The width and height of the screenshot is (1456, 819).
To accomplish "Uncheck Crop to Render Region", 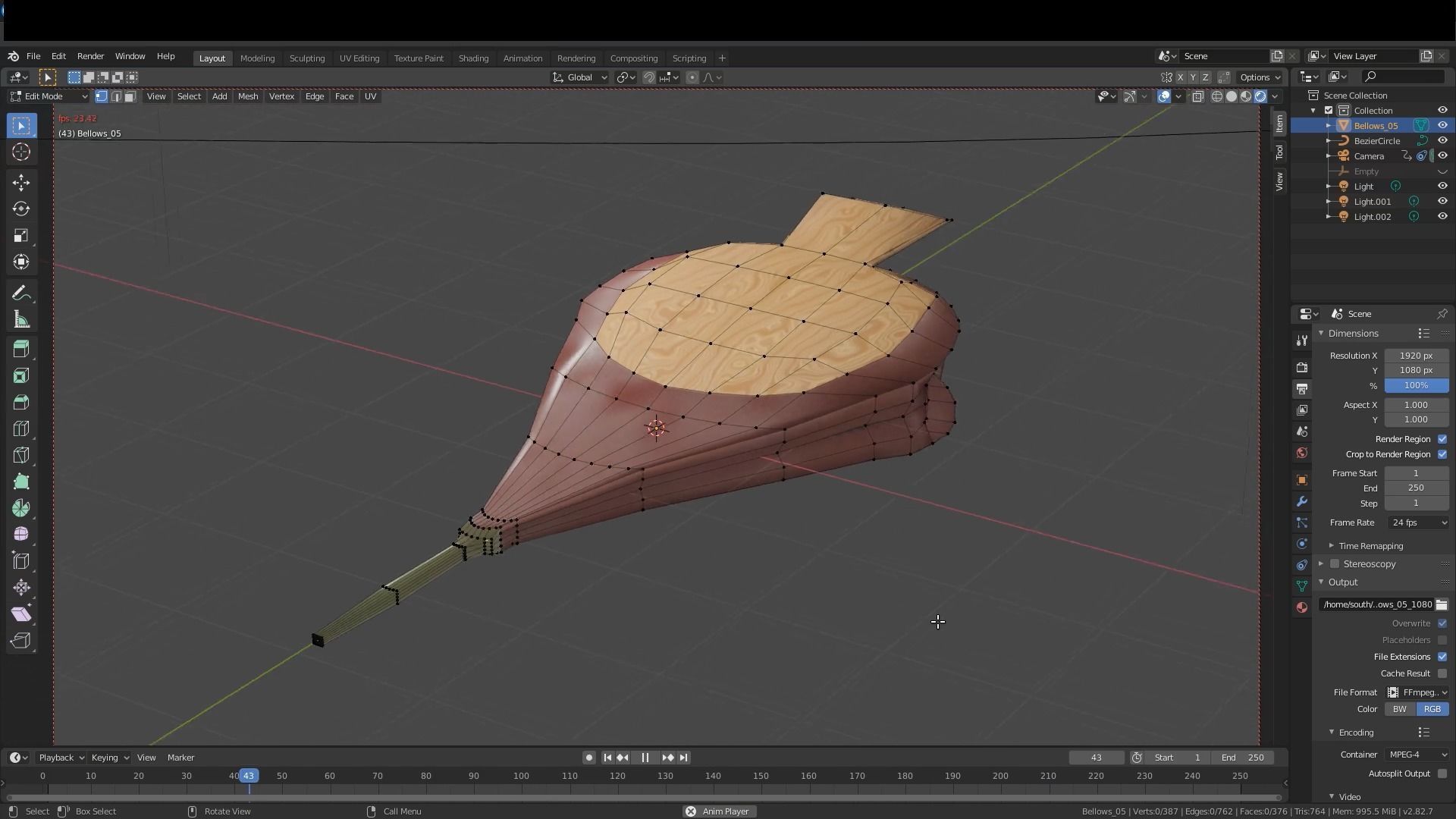I will coord(1443,454).
